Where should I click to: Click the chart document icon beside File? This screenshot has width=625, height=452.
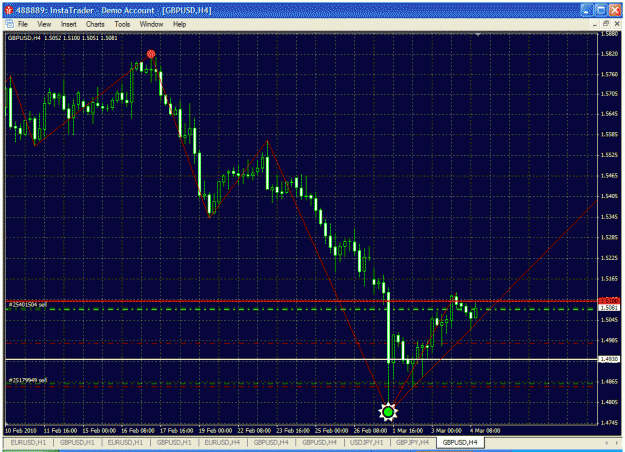(x=9, y=24)
